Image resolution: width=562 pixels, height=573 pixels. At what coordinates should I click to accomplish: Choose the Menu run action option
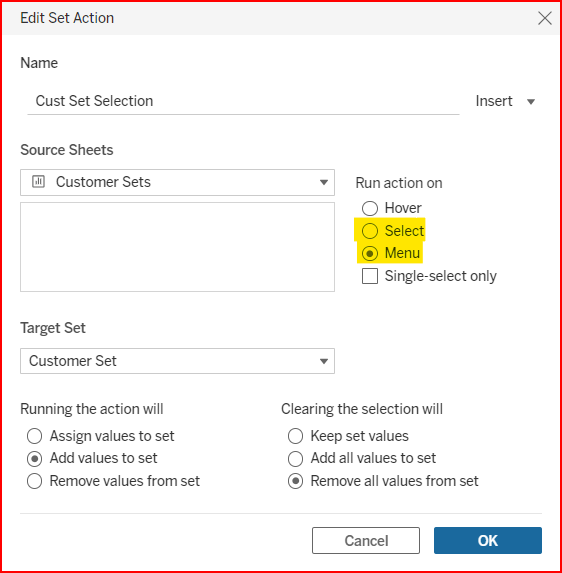(x=370, y=253)
